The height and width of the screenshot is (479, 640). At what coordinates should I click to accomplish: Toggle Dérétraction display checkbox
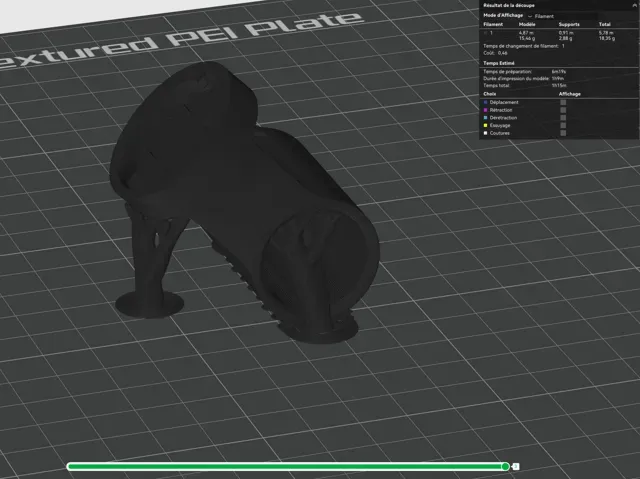point(563,118)
